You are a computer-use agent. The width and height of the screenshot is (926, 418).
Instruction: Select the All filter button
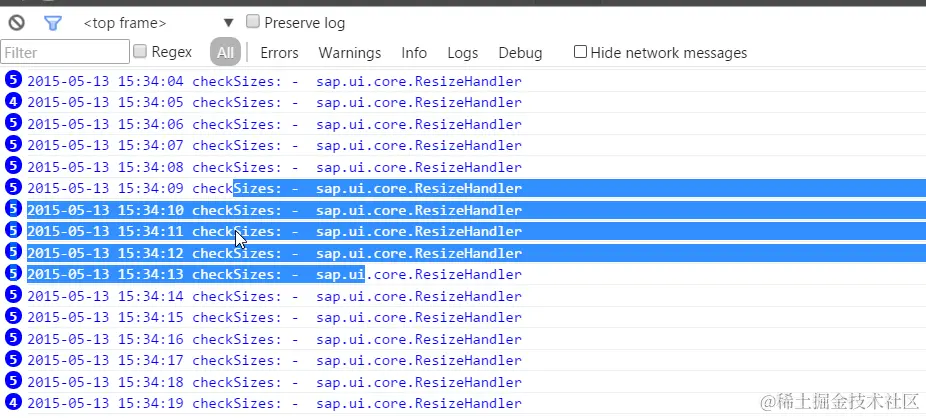(225, 52)
